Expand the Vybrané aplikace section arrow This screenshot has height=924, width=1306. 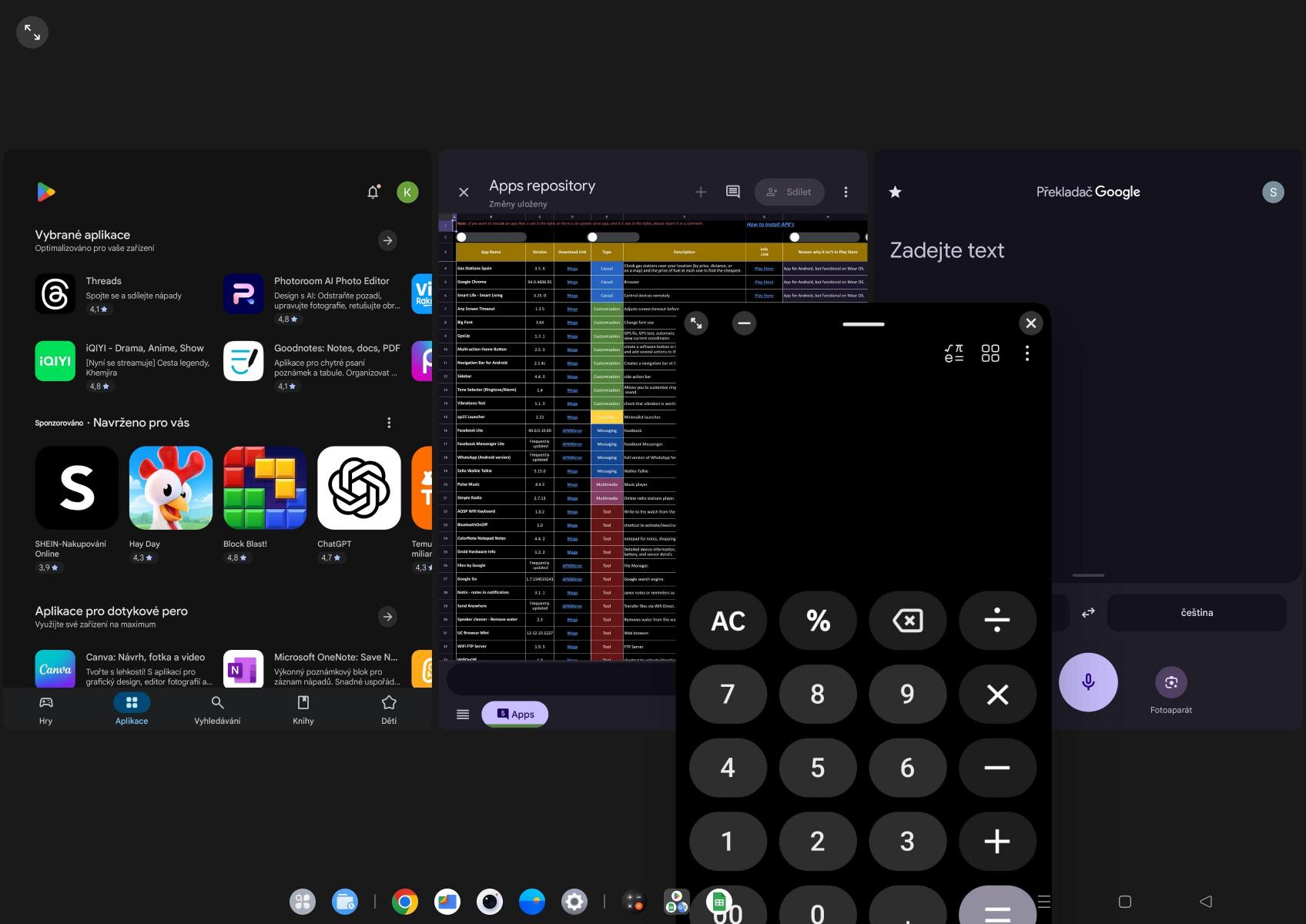(x=387, y=240)
